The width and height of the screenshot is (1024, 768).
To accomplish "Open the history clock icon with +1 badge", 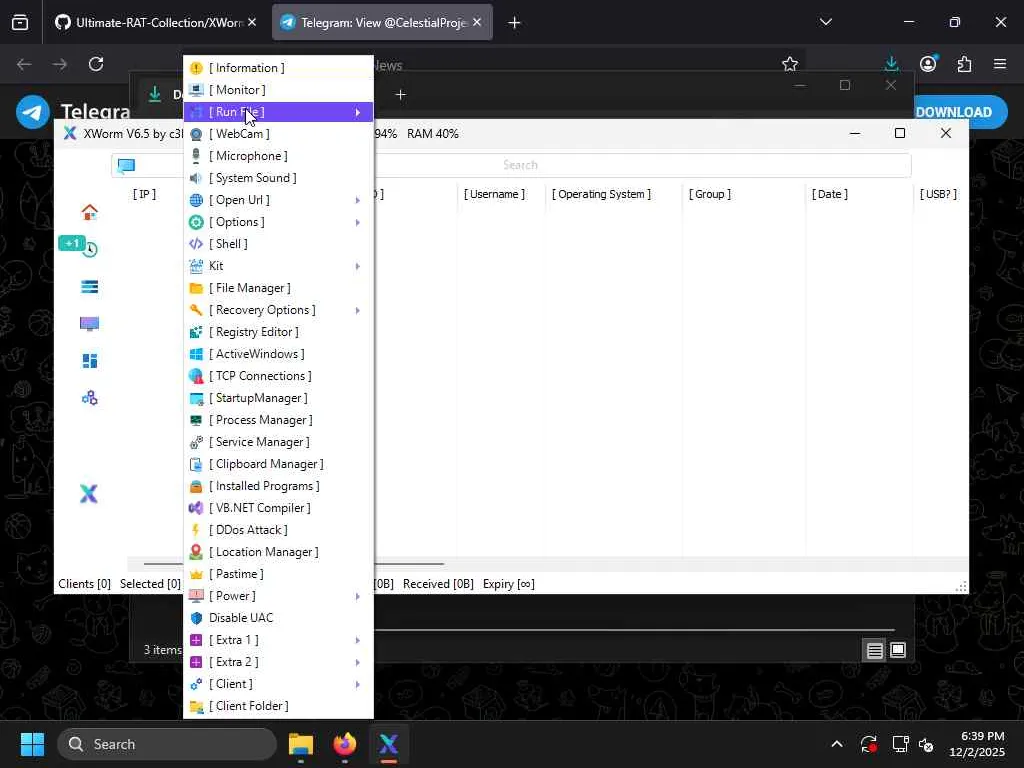I will [89, 249].
